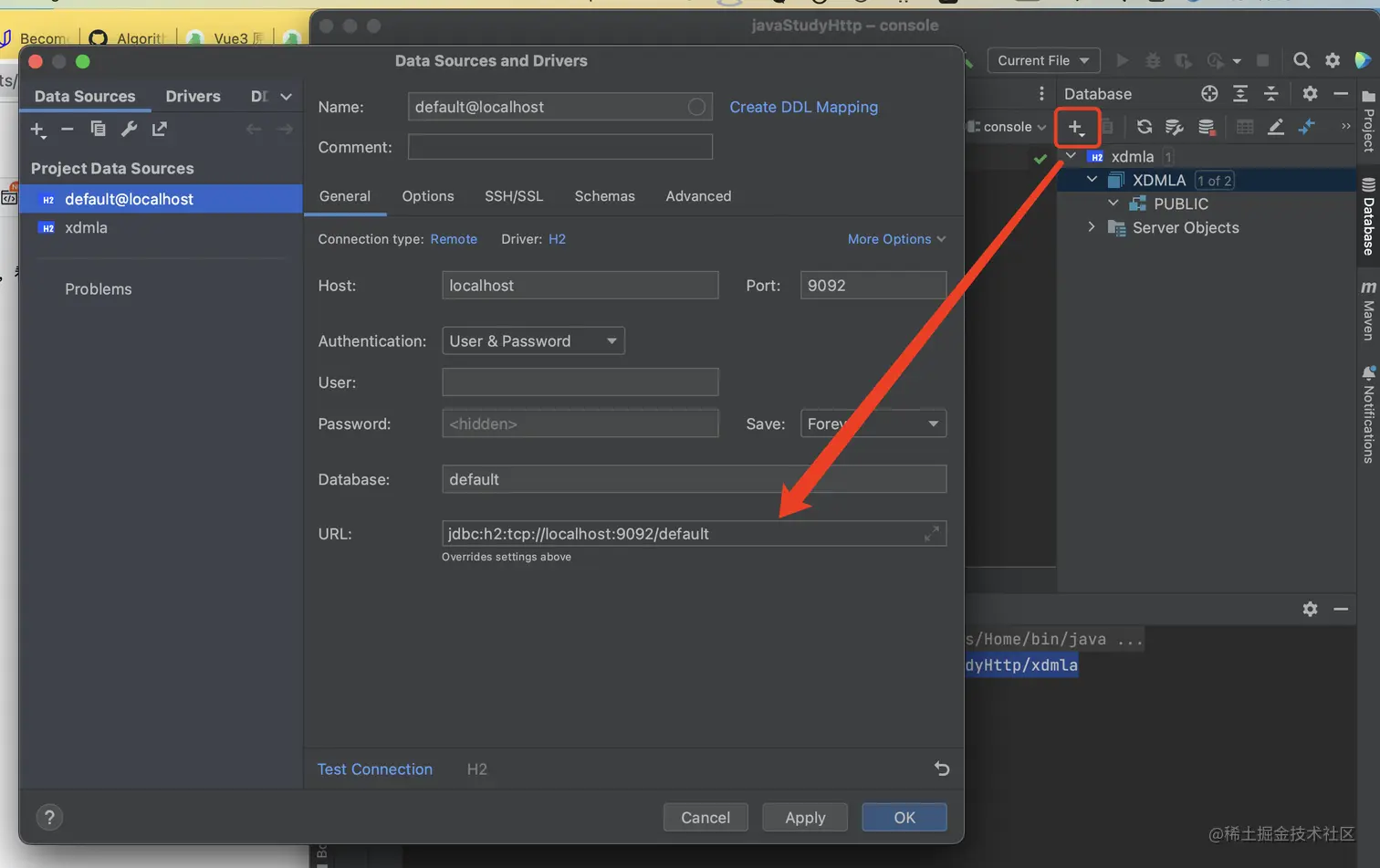Collapse the xdmla tree node
This screenshot has width=1380, height=868.
pos(1071,156)
